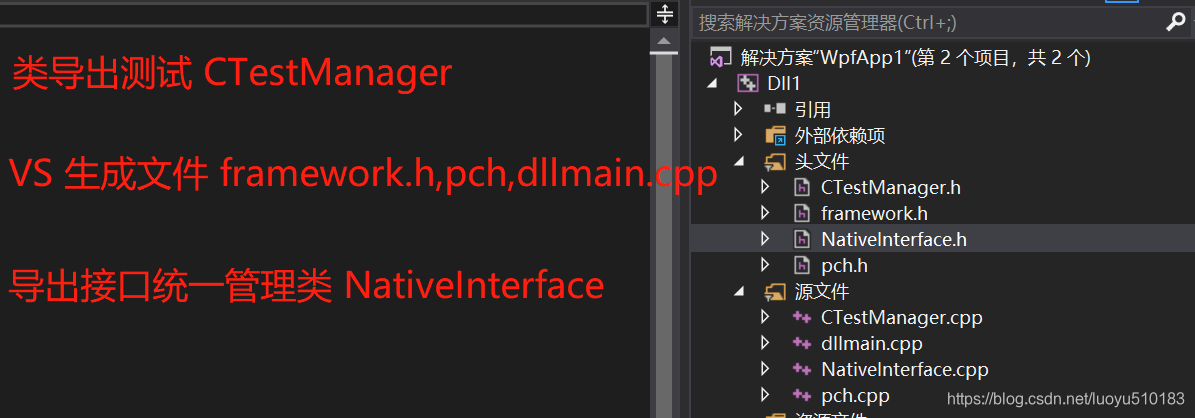
Task: Click the Dll1 C++ project icon
Action: pyautogui.click(x=748, y=84)
